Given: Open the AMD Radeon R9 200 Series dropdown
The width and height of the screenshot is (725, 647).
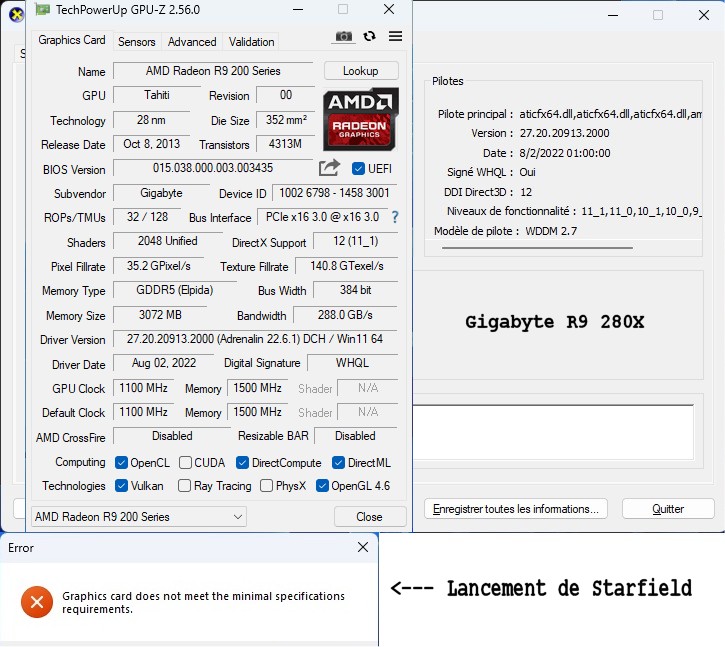Looking at the screenshot, I should (139, 517).
